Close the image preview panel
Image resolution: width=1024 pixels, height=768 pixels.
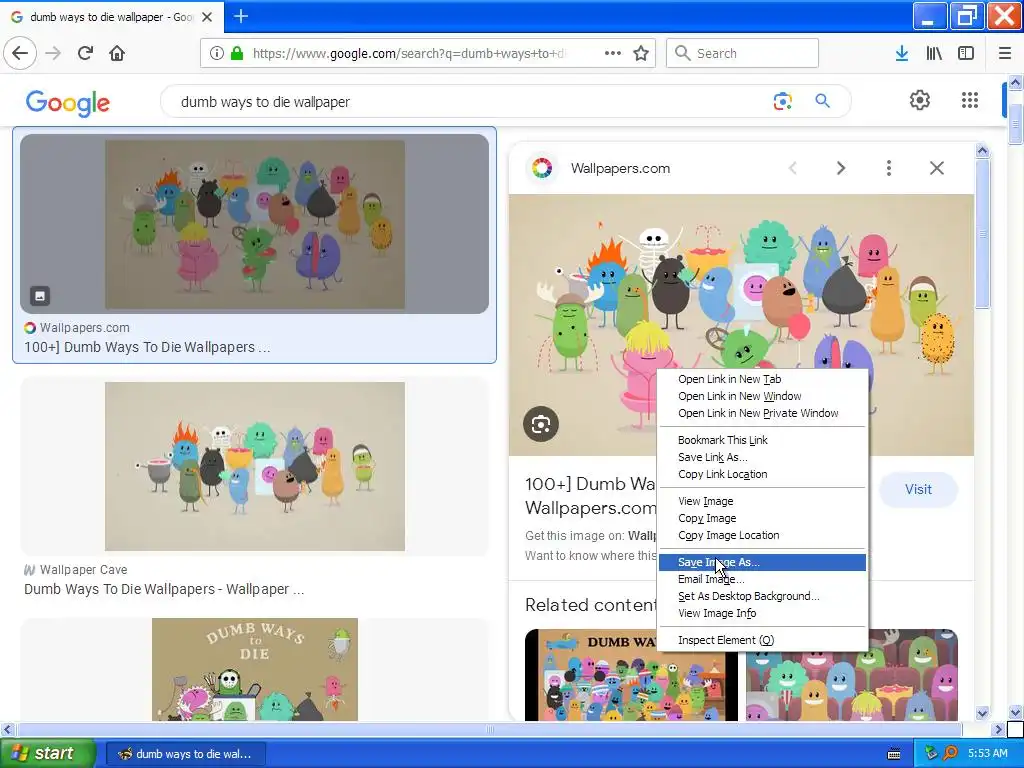(x=936, y=168)
